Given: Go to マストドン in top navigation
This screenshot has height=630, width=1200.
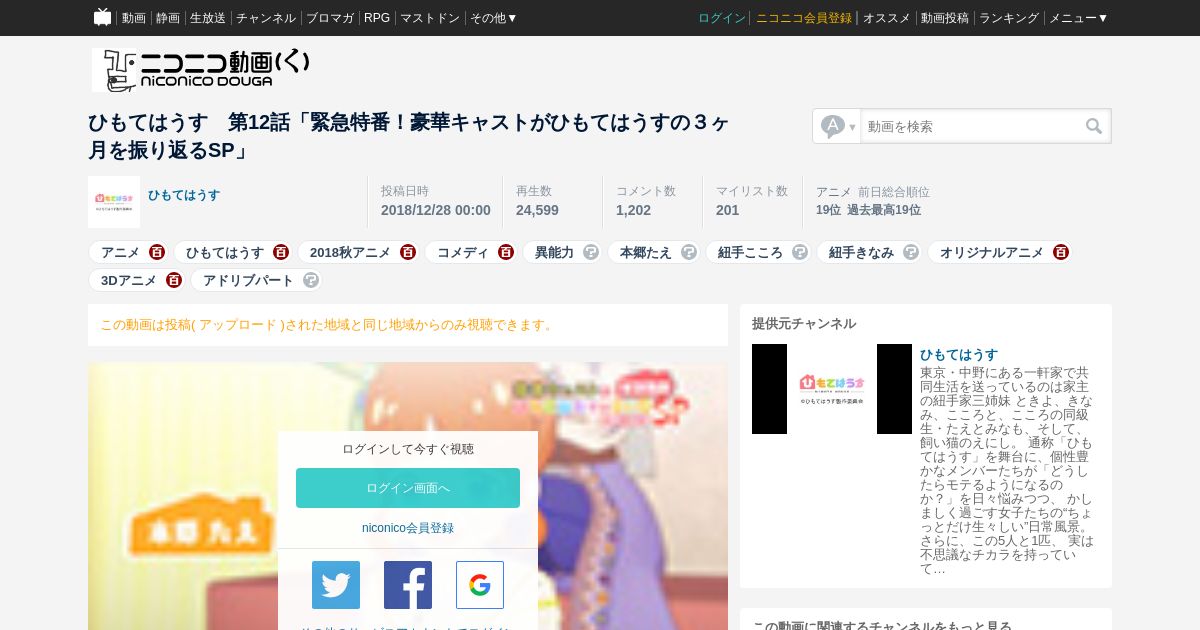Looking at the screenshot, I should coord(430,18).
